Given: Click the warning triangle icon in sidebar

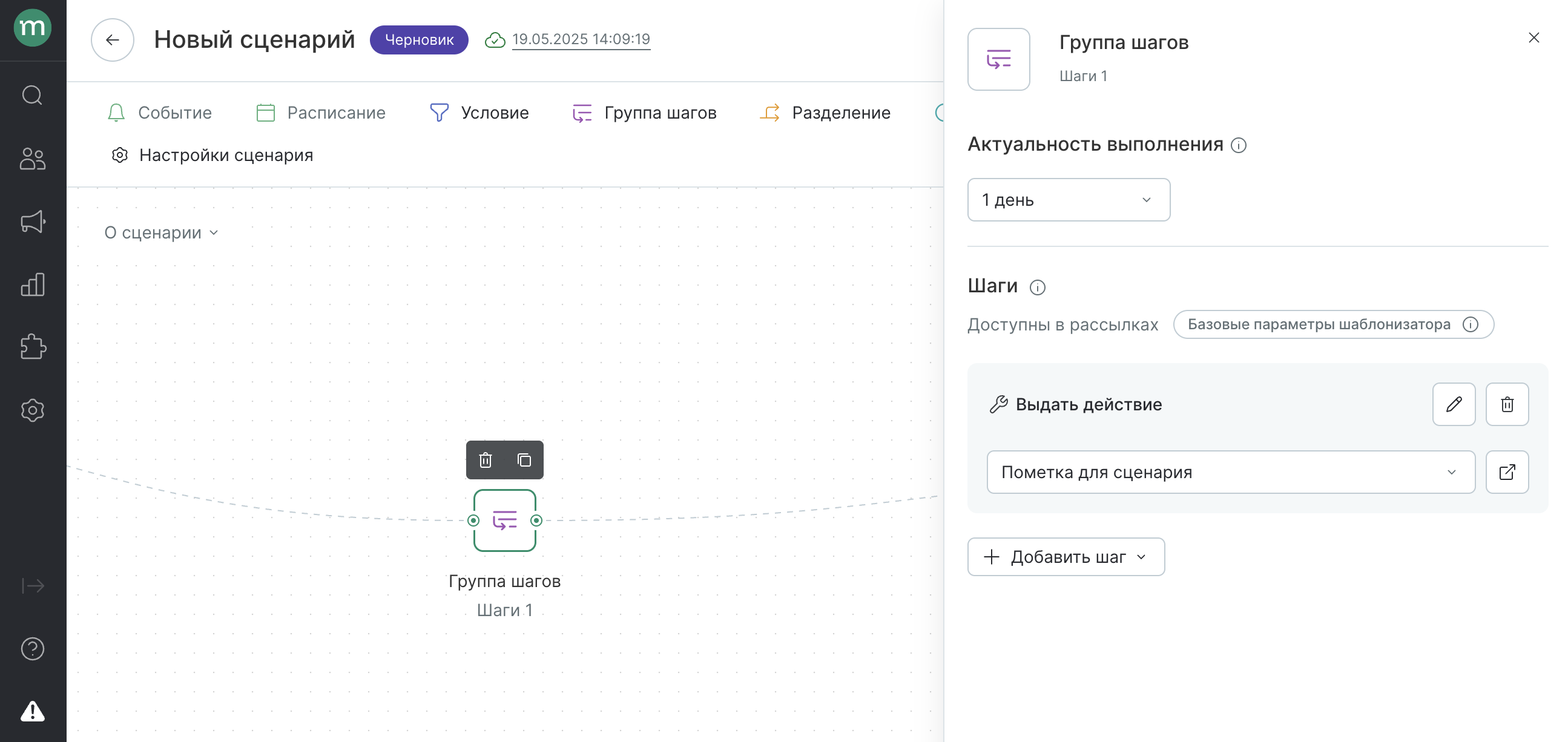Looking at the screenshot, I should [x=32, y=711].
